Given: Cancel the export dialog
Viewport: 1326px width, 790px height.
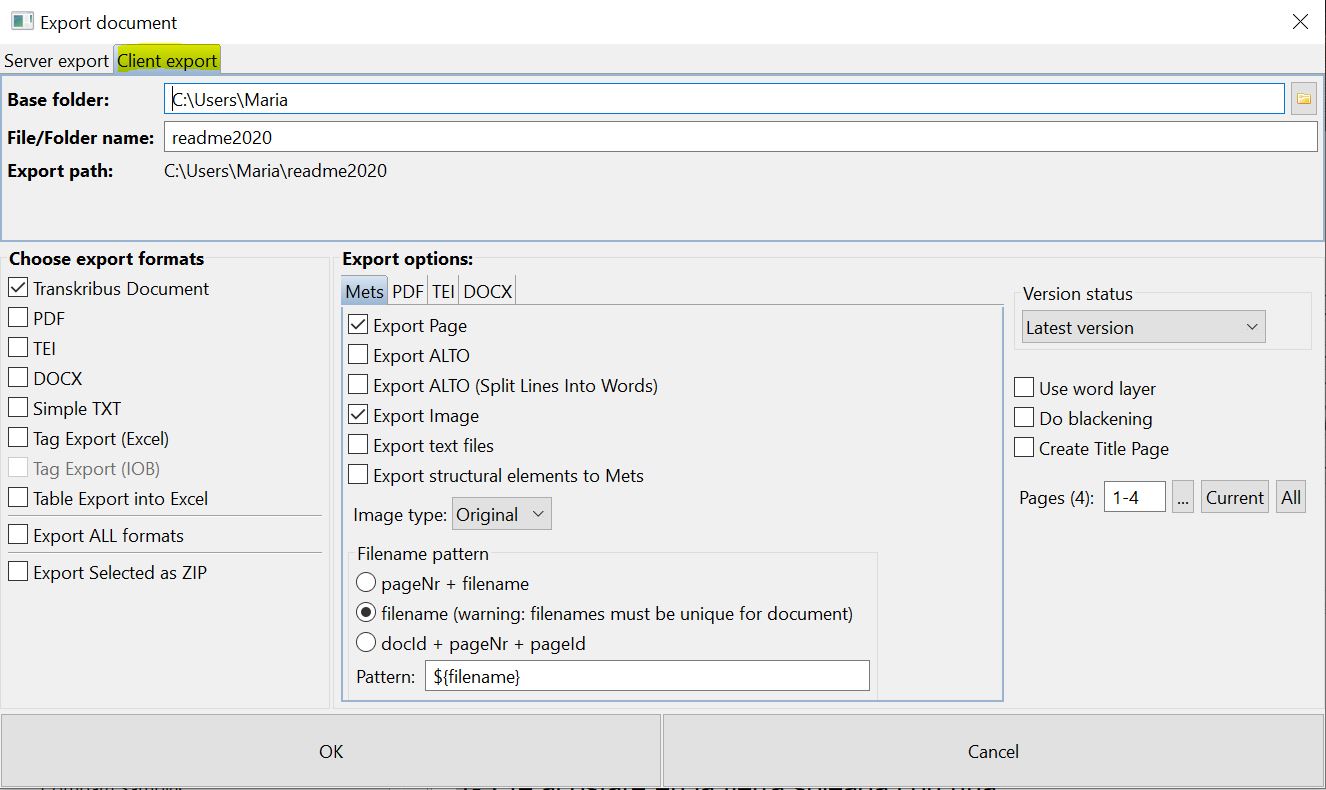Looking at the screenshot, I should point(993,751).
